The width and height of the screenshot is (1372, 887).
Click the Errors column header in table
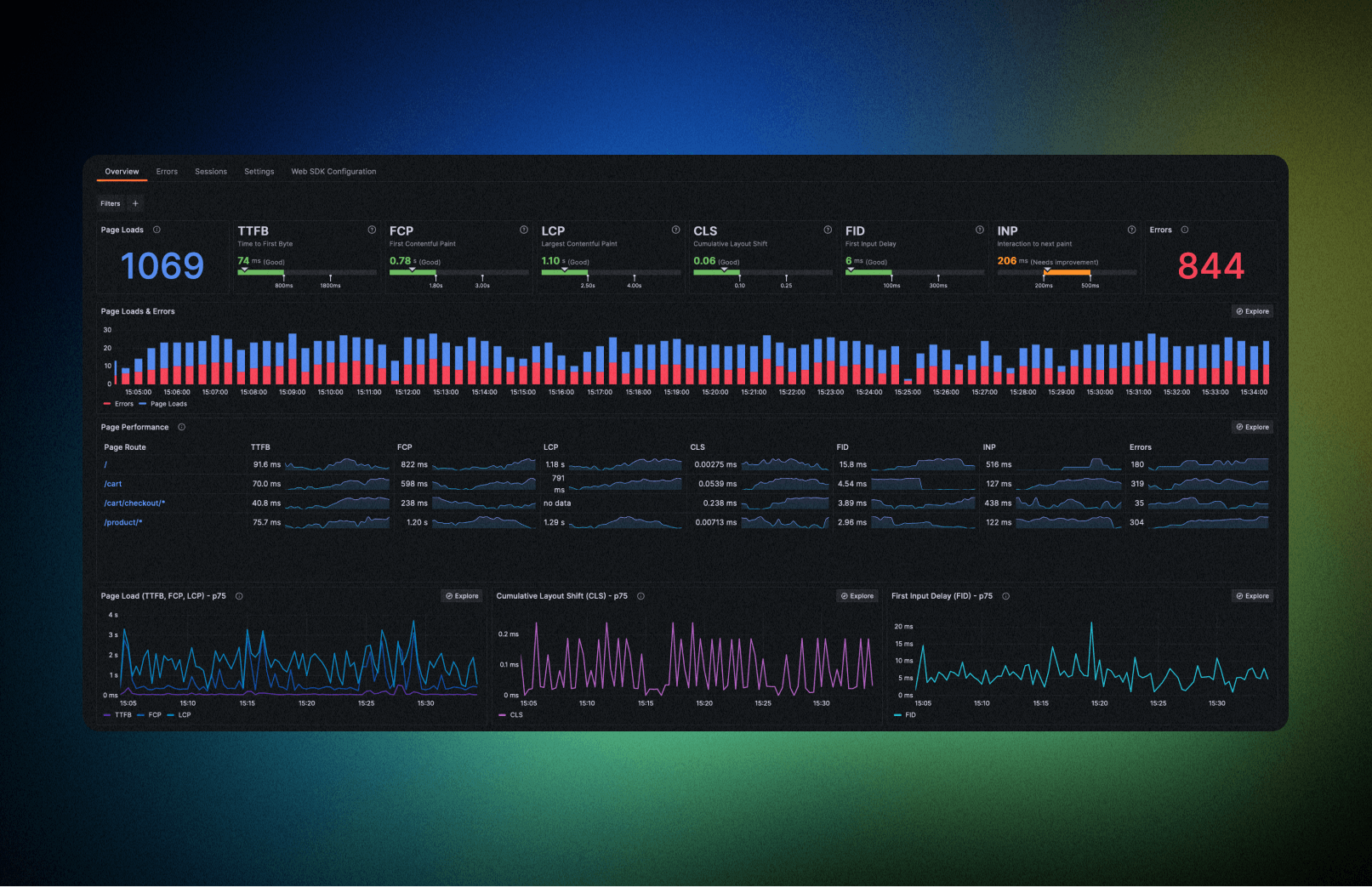coord(1141,447)
